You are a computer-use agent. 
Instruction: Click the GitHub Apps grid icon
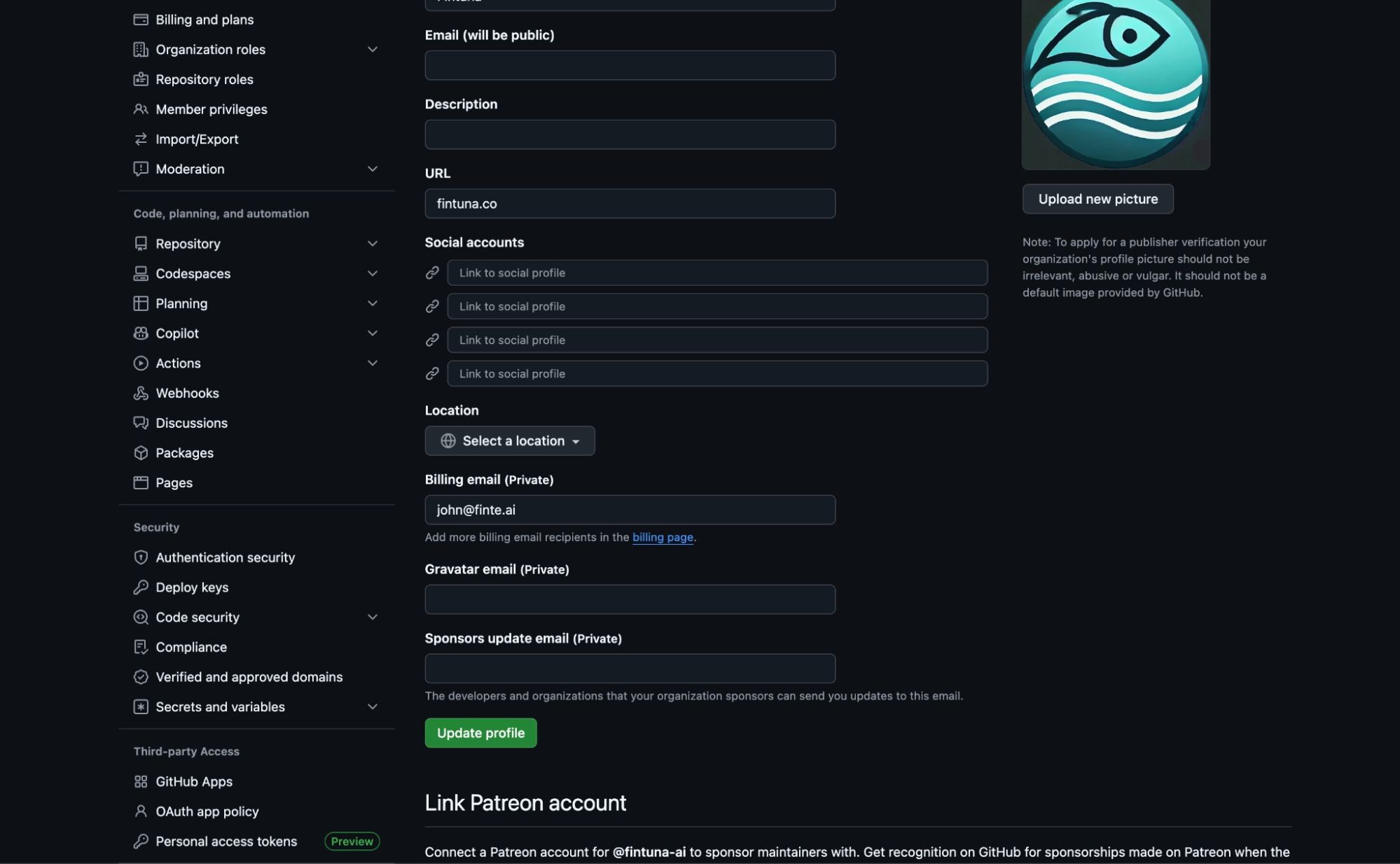point(141,781)
